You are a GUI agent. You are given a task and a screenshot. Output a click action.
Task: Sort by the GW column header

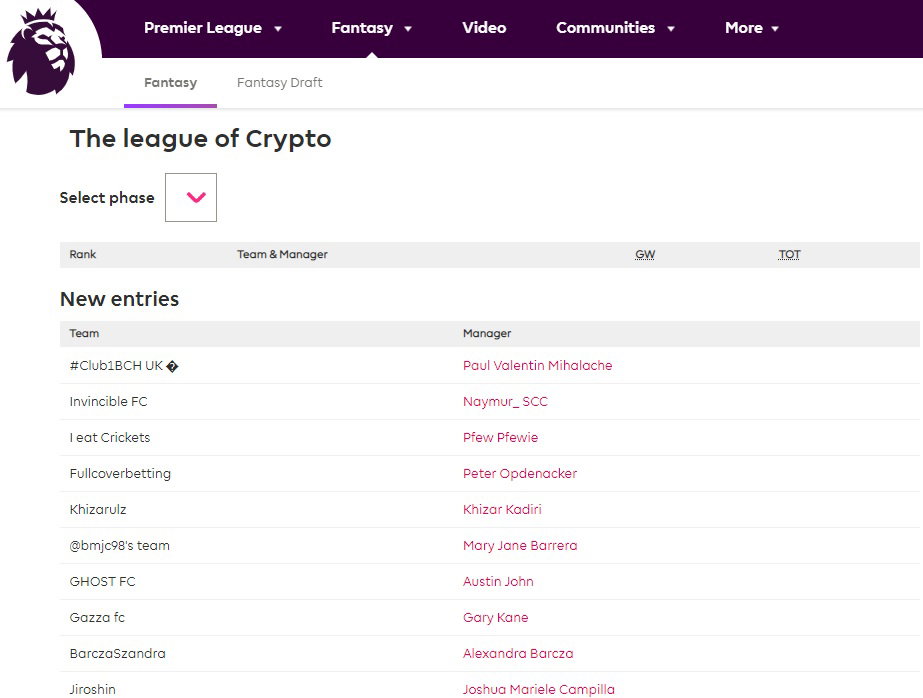coord(645,254)
